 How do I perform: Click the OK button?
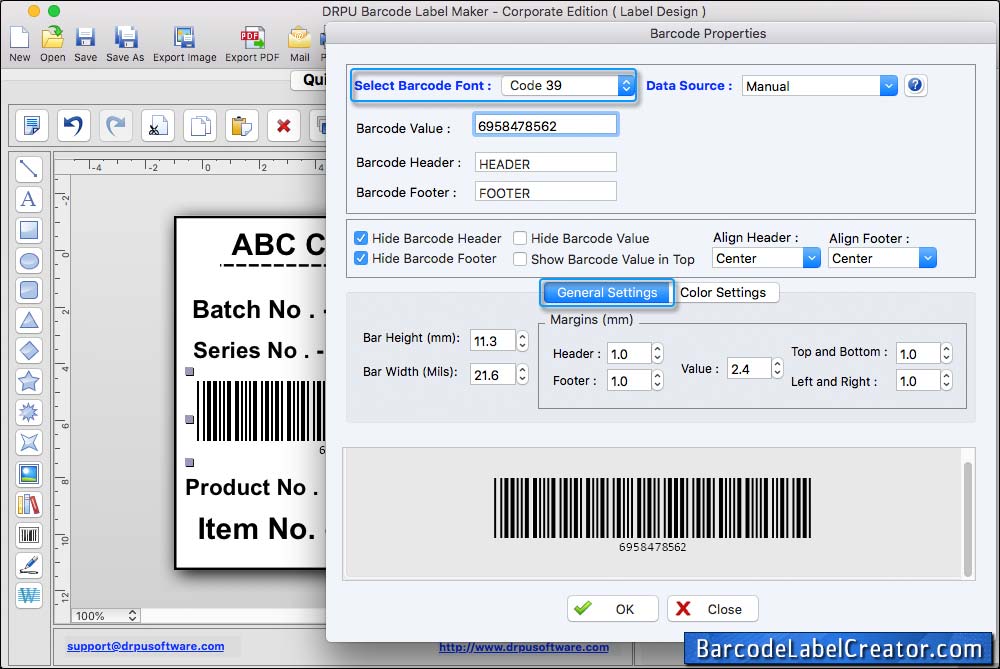pyautogui.click(x=612, y=609)
